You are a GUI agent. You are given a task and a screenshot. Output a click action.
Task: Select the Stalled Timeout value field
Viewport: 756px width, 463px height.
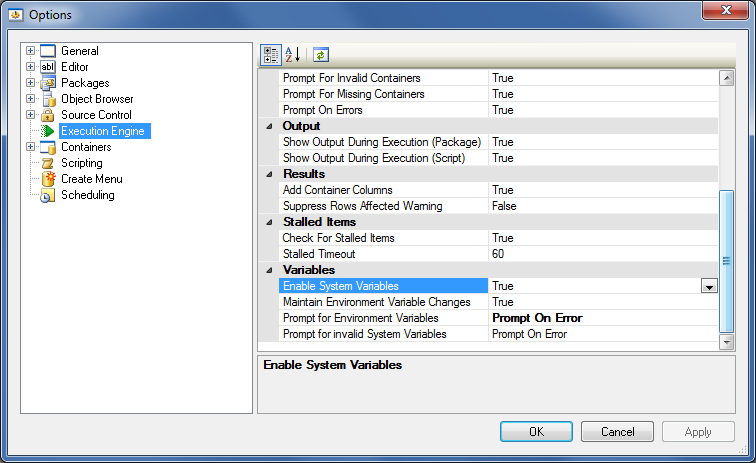coord(600,254)
